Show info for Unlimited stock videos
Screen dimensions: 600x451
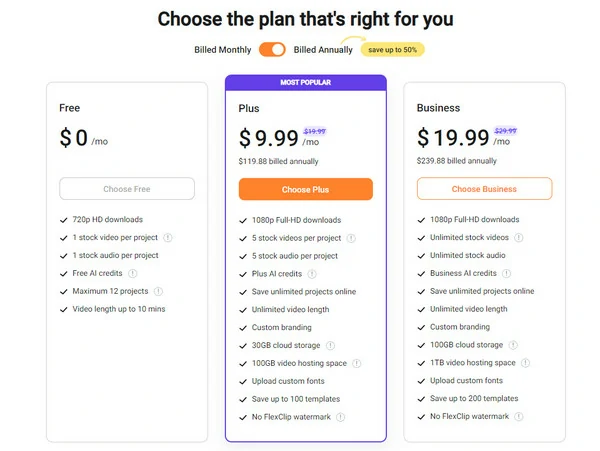click(x=518, y=238)
